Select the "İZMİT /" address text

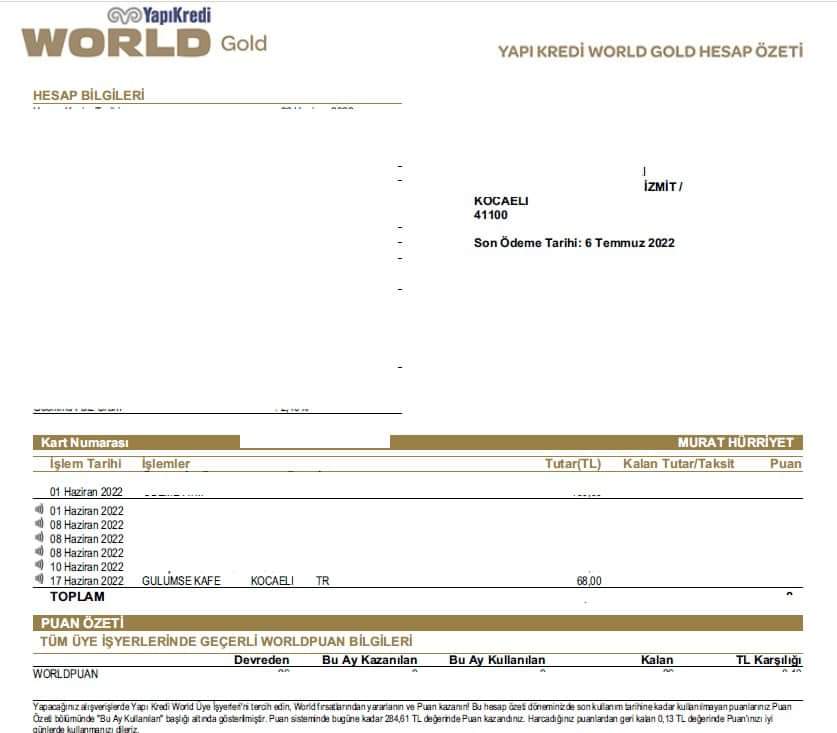pyautogui.click(x=663, y=187)
